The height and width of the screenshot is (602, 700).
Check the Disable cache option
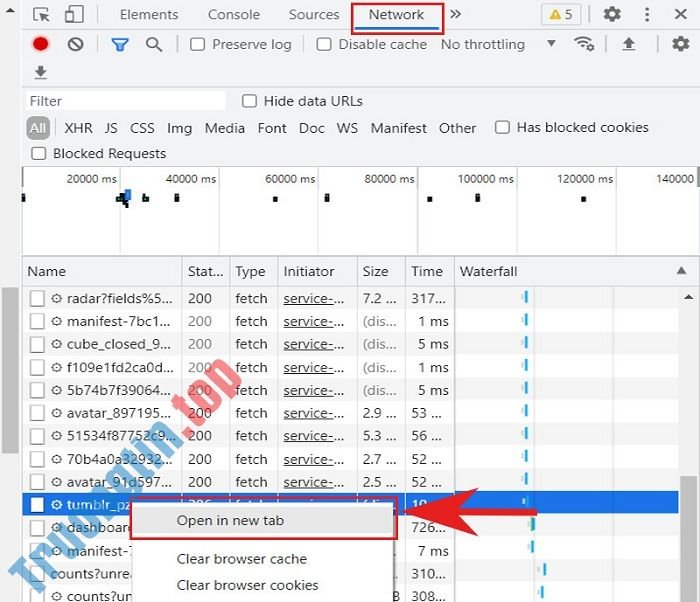point(324,44)
